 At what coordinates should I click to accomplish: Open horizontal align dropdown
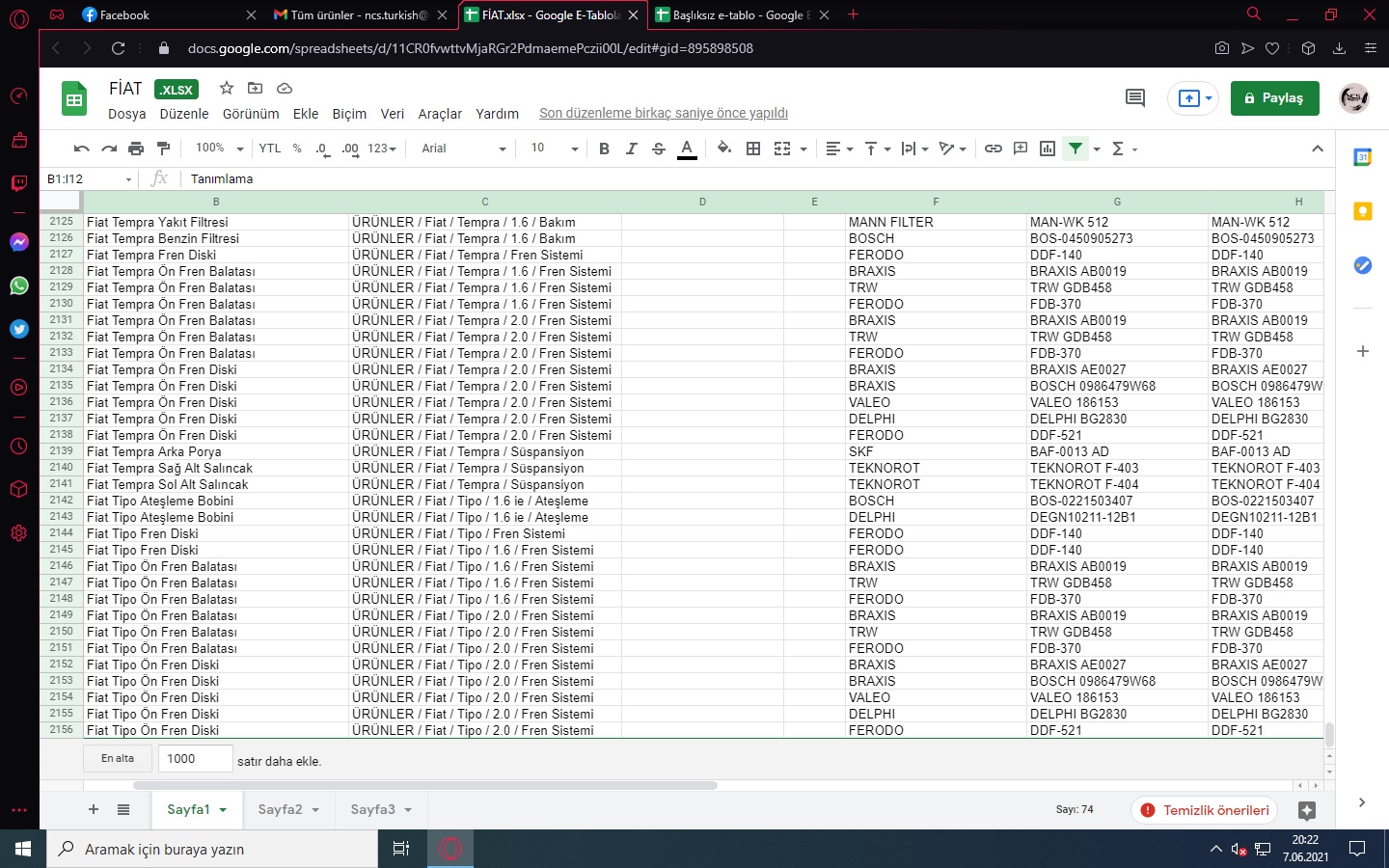point(839,149)
